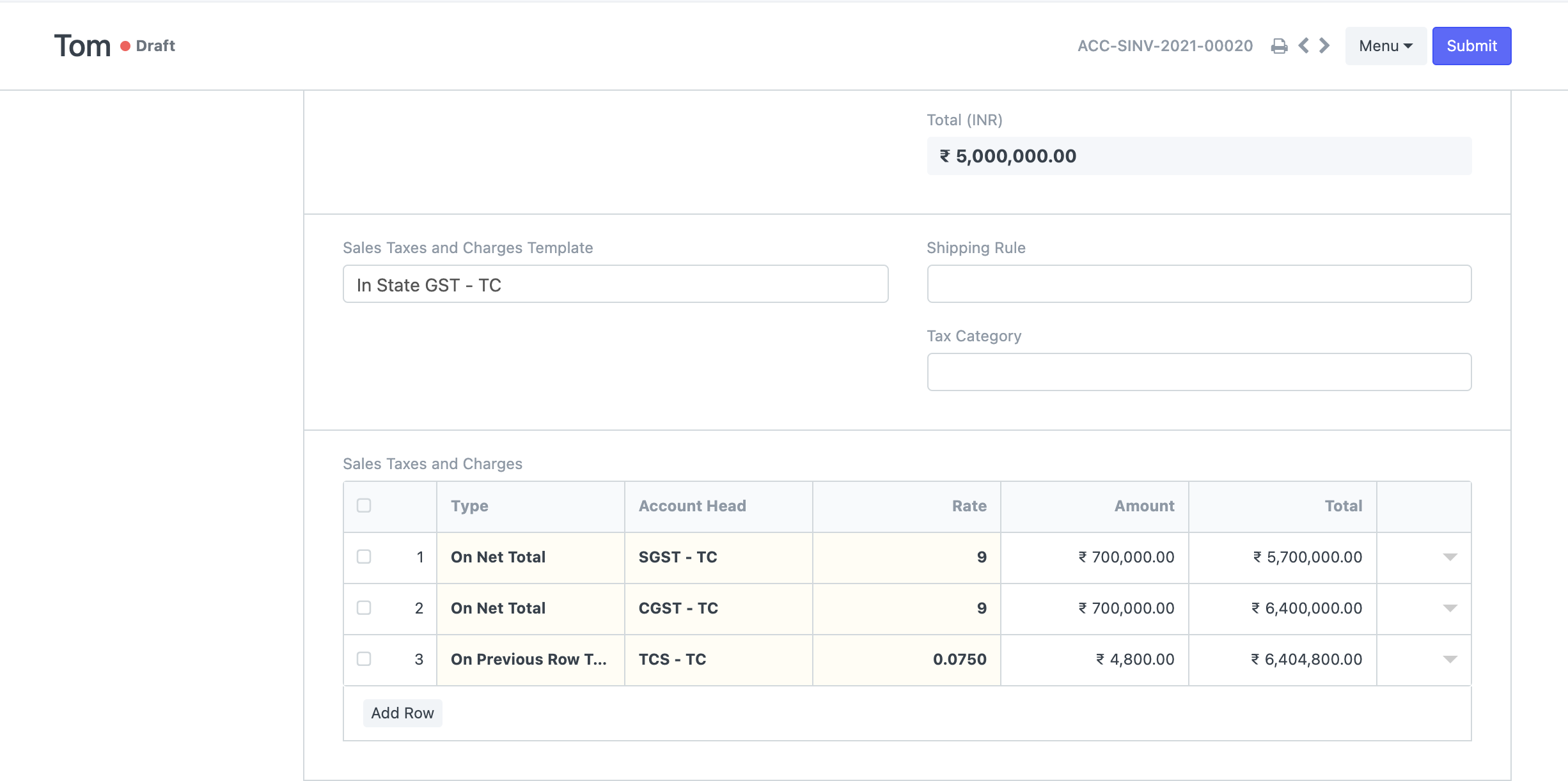Edit the 0.0750 rate cell
The height and width of the screenshot is (781, 1568).
point(907,660)
